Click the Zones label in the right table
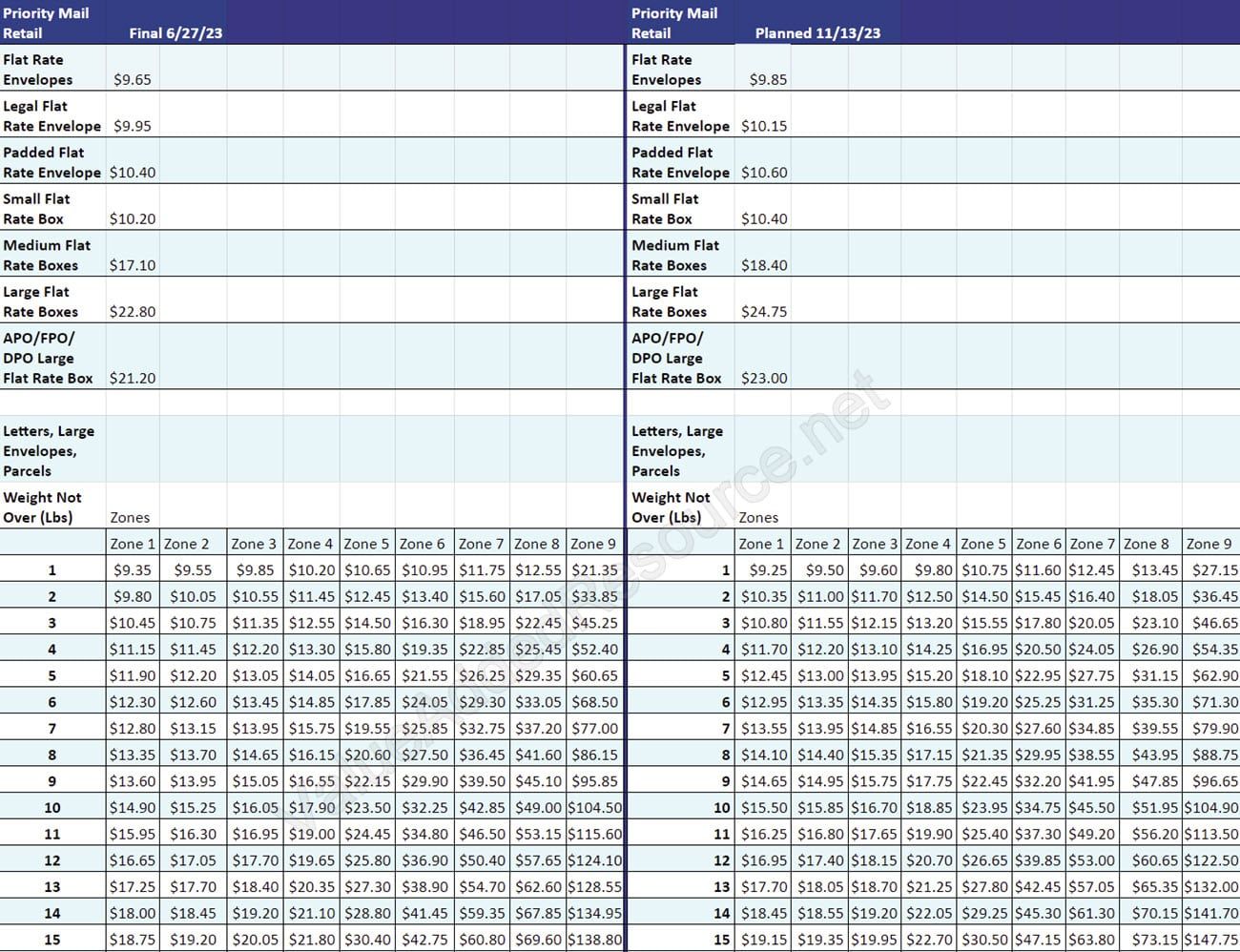Image resolution: width=1240 pixels, height=952 pixels. (759, 517)
